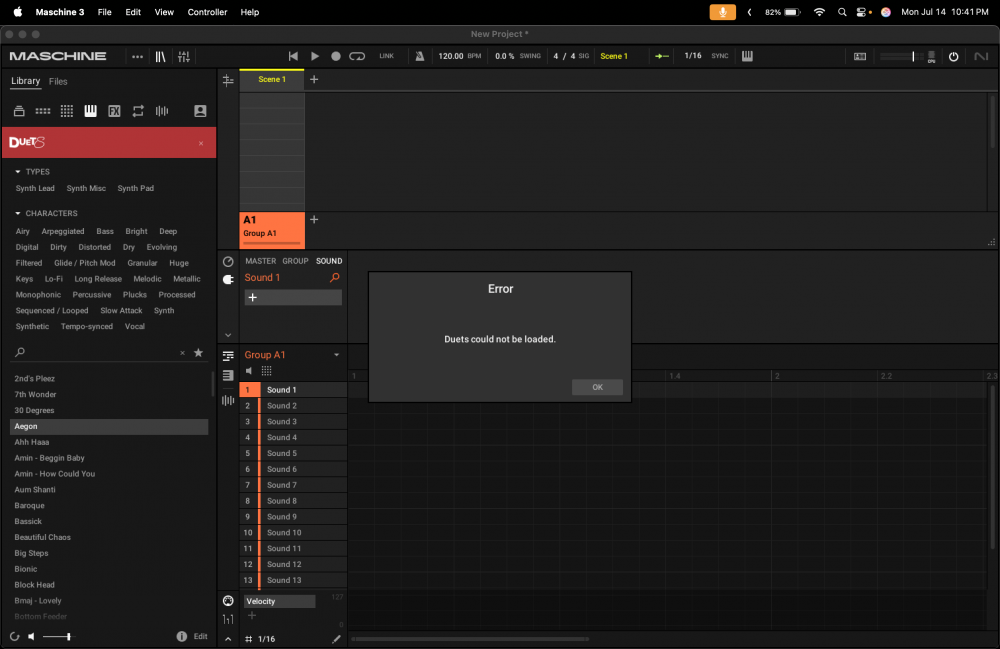Image resolution: width=1000 pixels, height=649 pixels.
Task: Click the 0.0 % swing value
Action: (504, 56)
